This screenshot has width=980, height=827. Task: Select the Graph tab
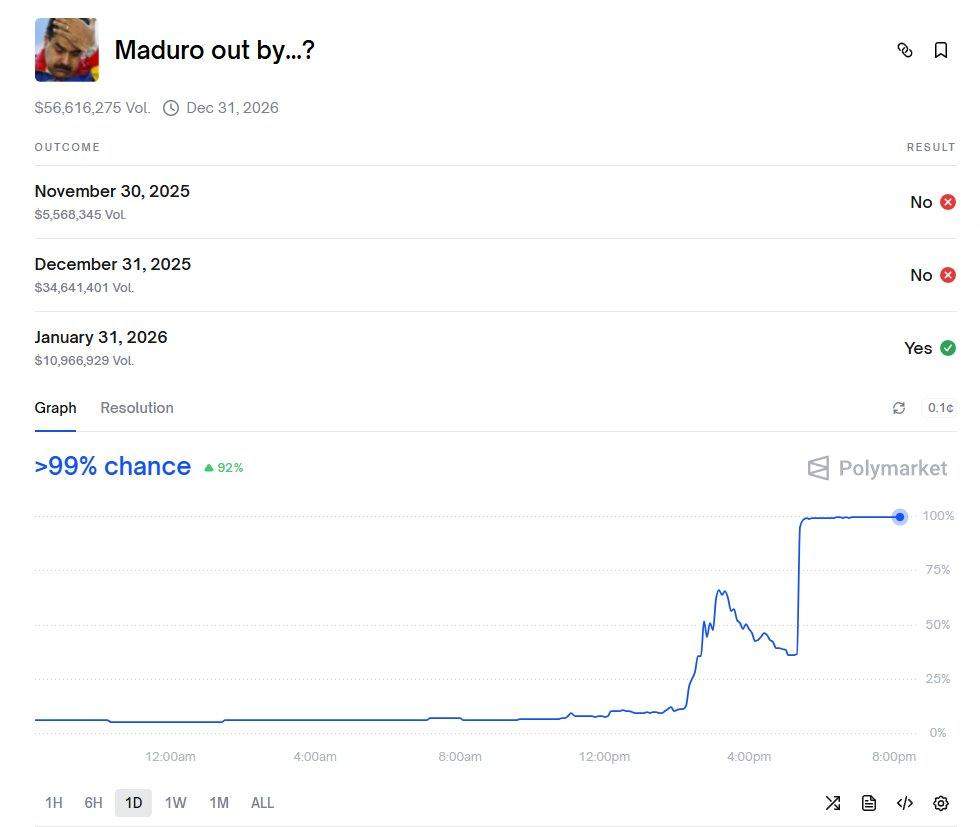tap(55, 408)
